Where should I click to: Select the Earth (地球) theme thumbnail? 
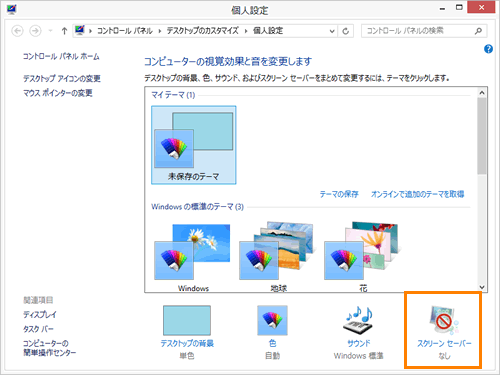pyautogui.click(x=277, y=251)
